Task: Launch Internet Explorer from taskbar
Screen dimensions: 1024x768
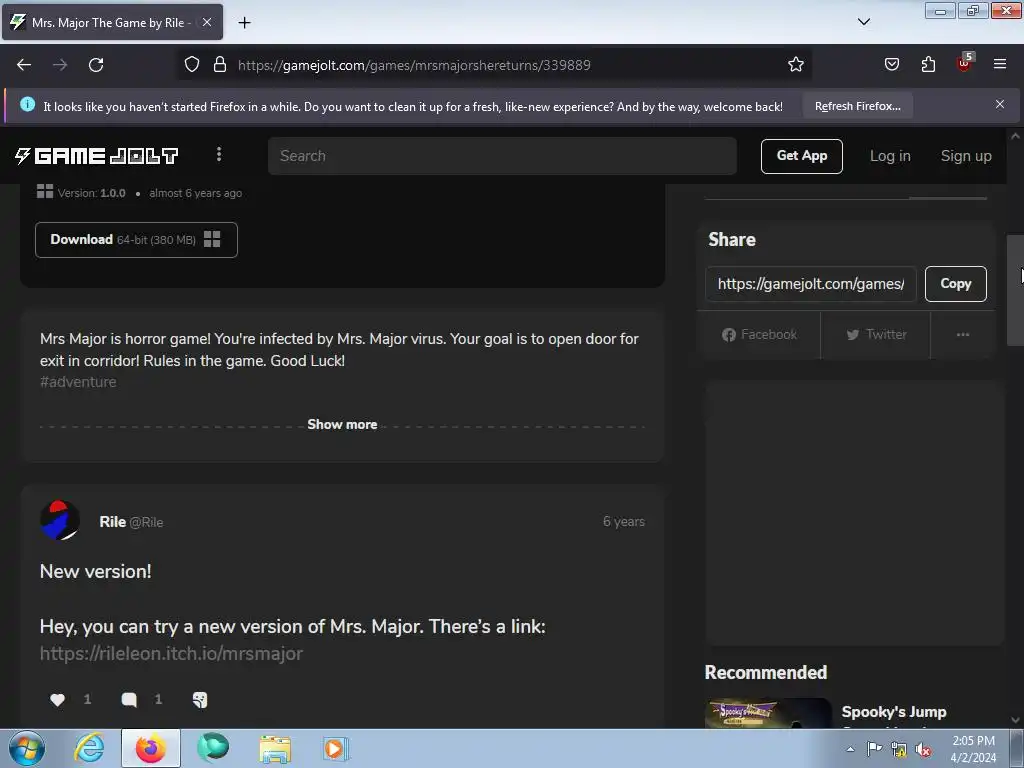Action: 89,748
